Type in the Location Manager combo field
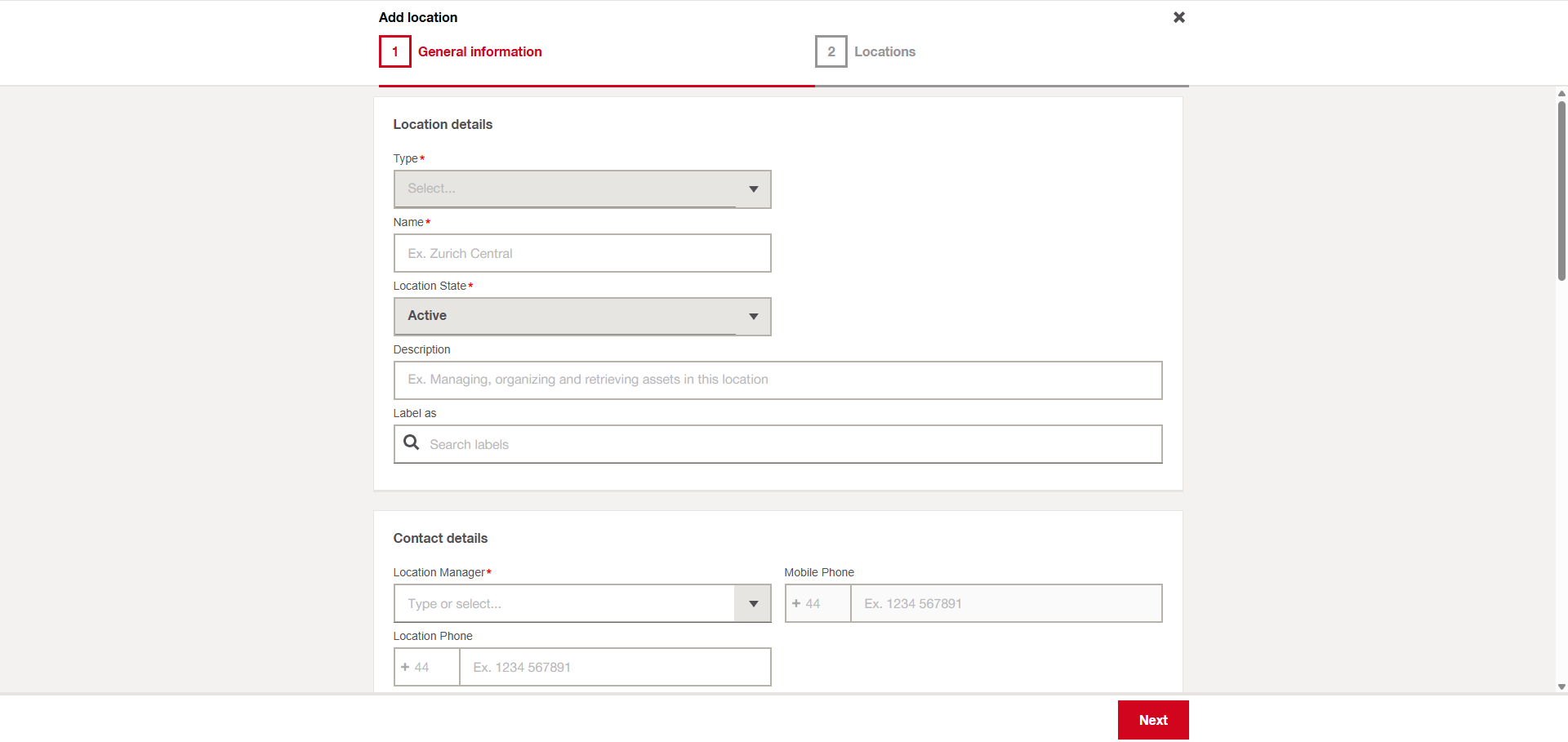 (x=563, y=604)
